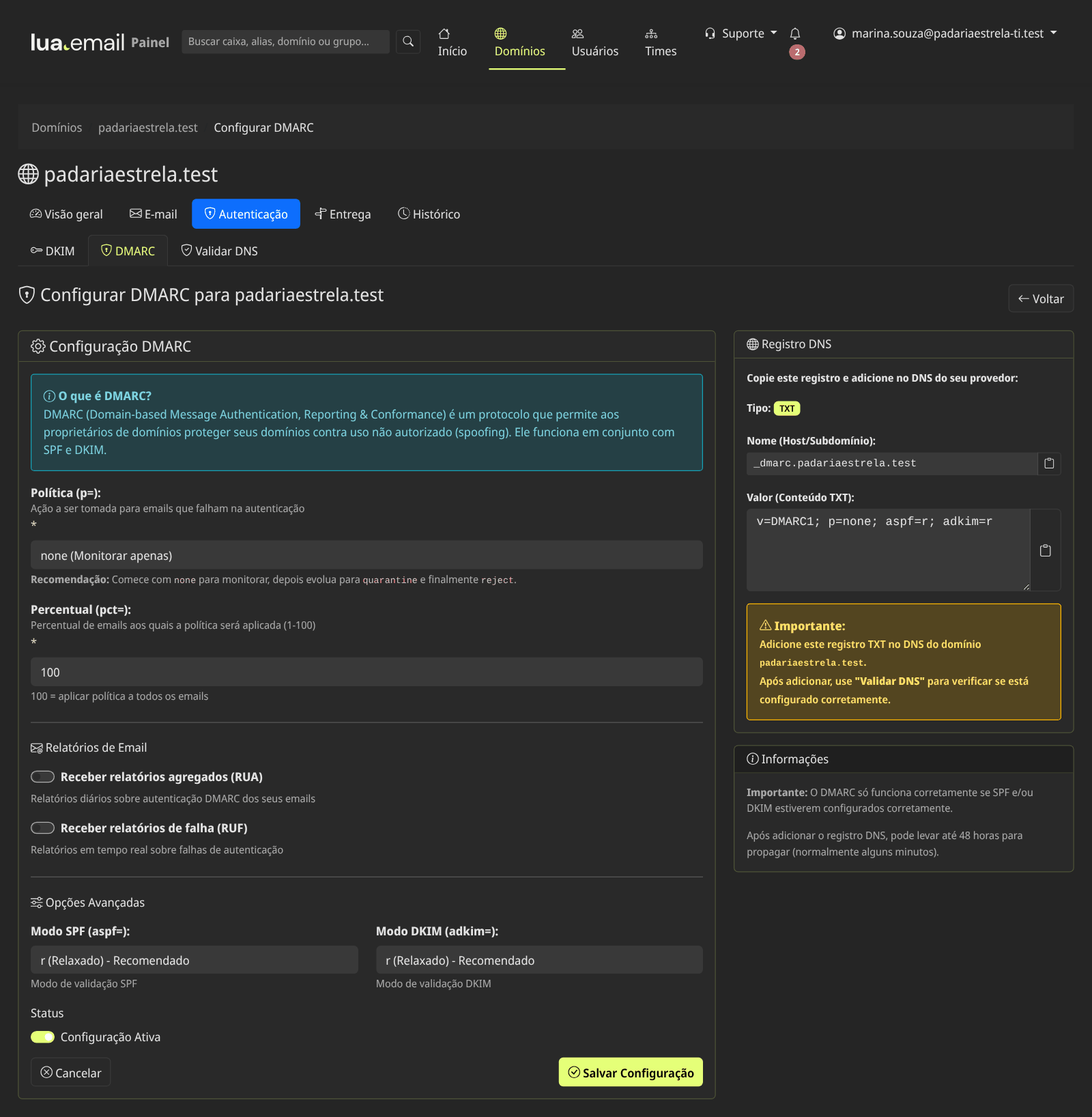Click the Percentual (pct=) input field
This screenshot has height=1117, width=1092.
click(367, 672)
